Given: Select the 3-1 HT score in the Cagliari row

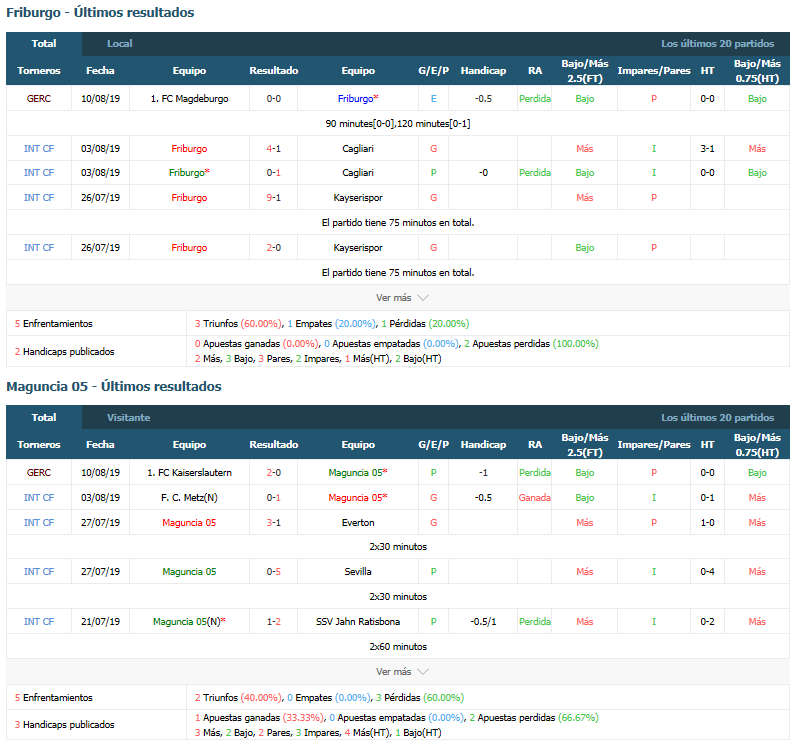Looking at the screenshot, I should pyautogui.click(x=707, y=148).
